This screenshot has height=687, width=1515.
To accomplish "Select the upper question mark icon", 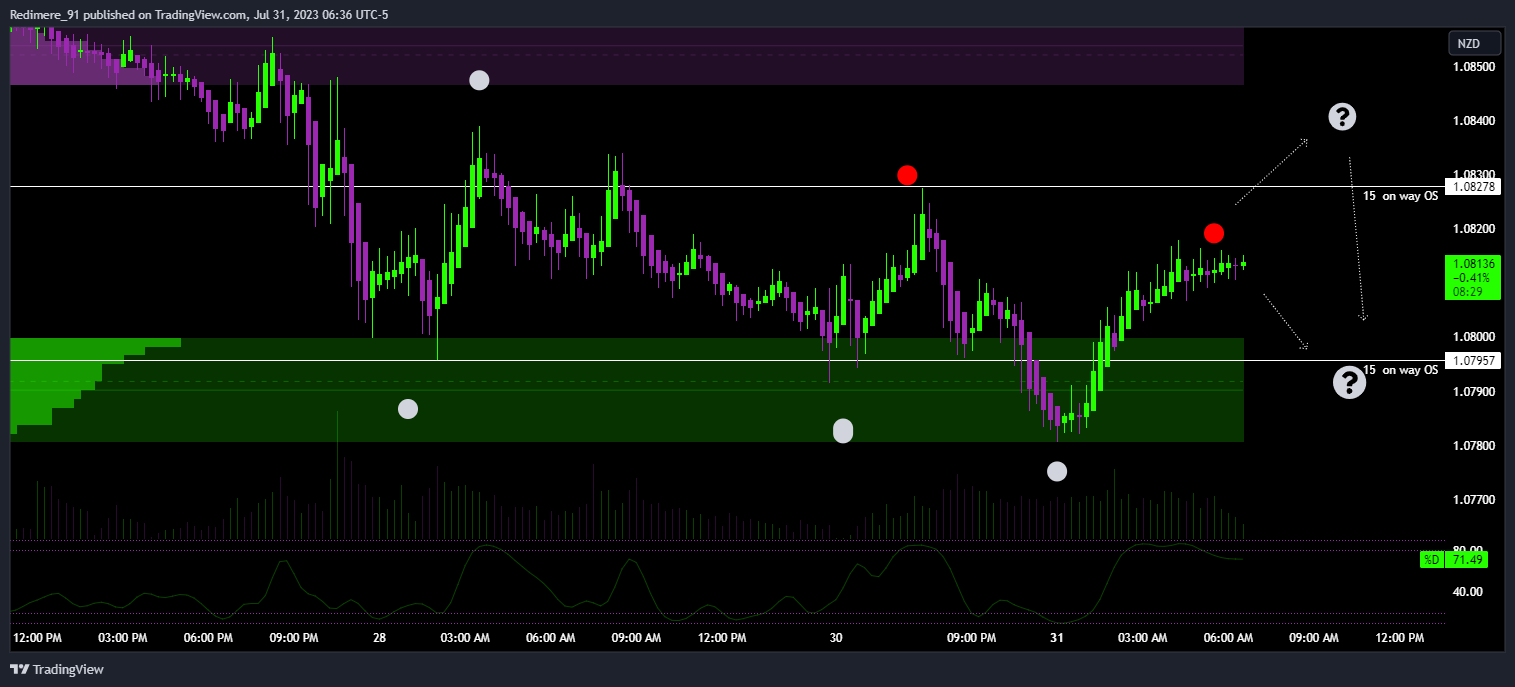I will coord(1342,117).
